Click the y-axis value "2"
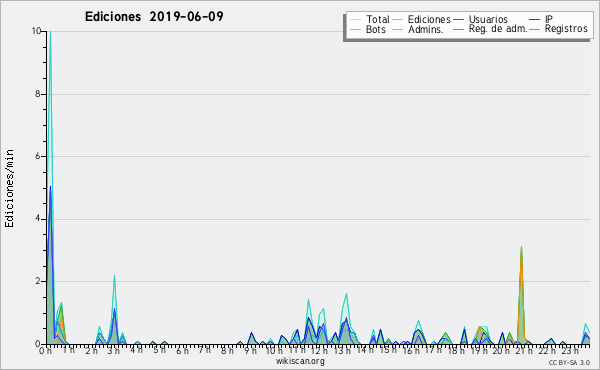The image size is (600, 370). [38, 281]
